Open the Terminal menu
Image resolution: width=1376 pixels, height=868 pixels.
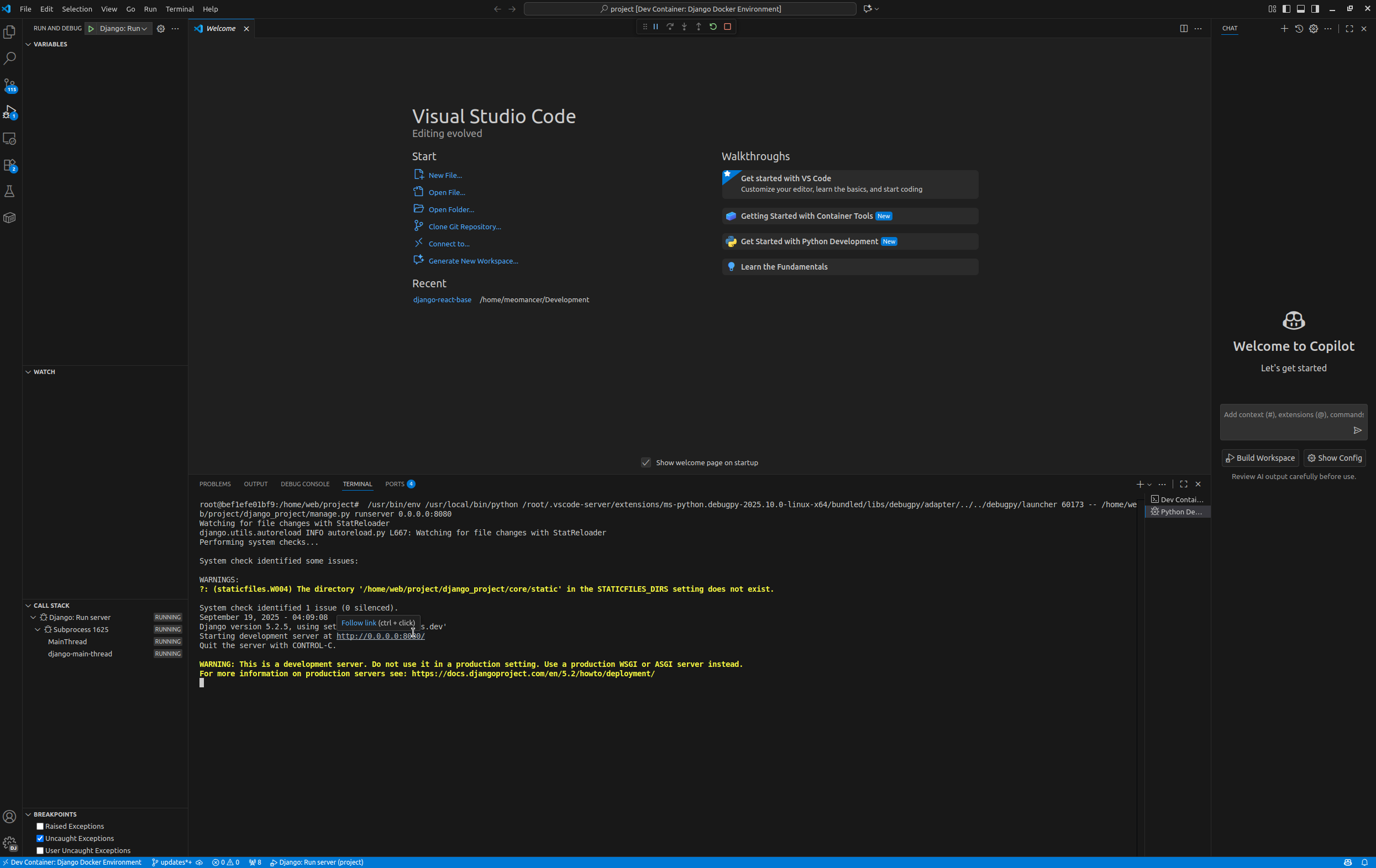pyautogui.click(x=180, y=9)
